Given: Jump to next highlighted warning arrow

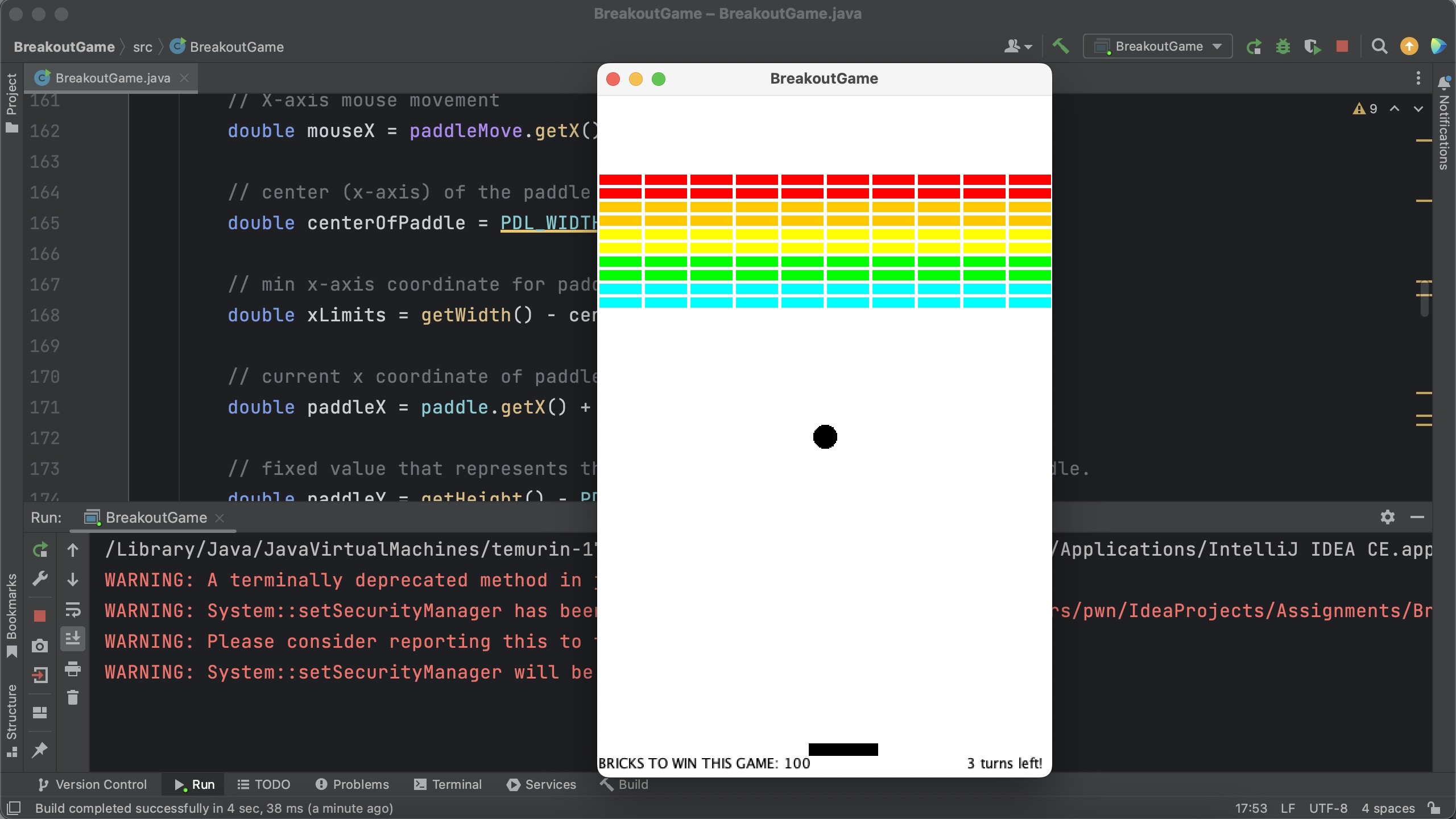Looking at the screenshot, I should click(1418, 109).
